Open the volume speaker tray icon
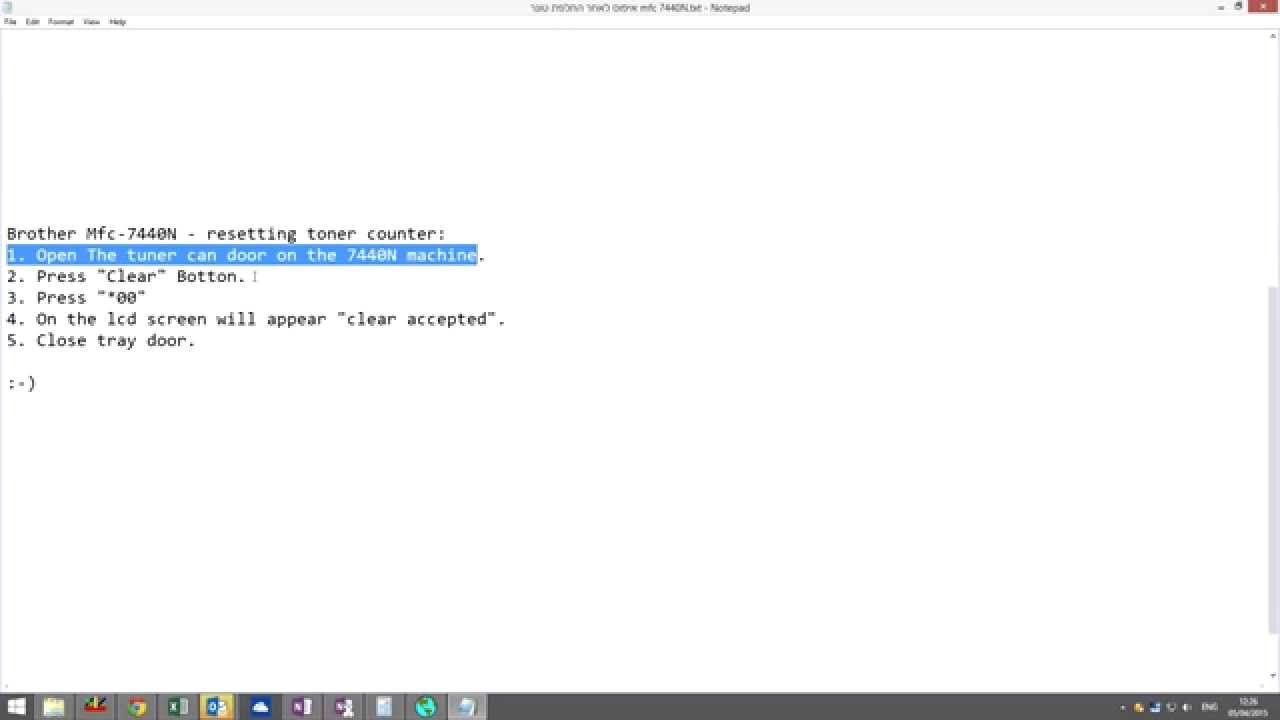This screenshot has height=720, width=1280. [x=1186, y=708]
